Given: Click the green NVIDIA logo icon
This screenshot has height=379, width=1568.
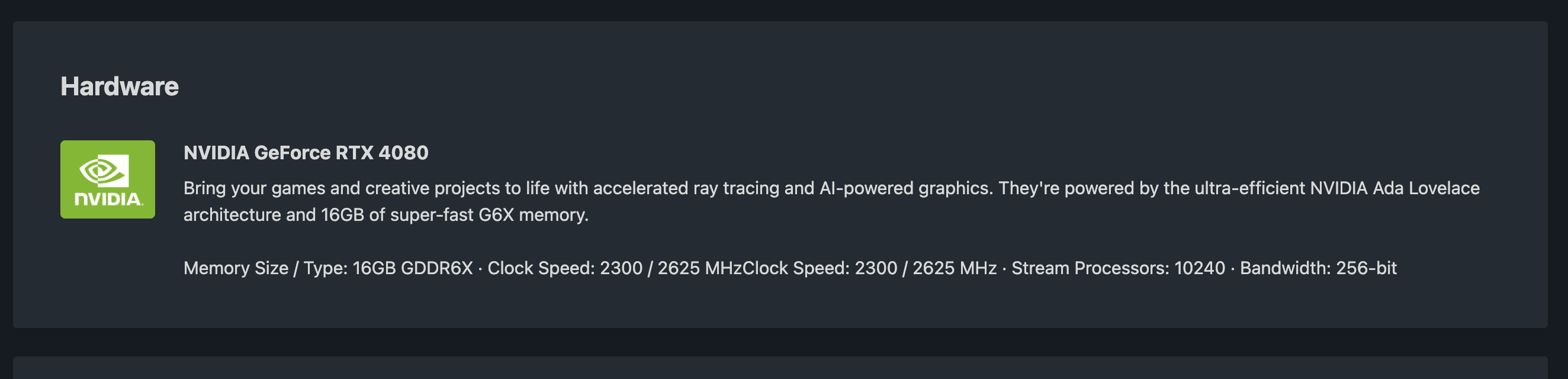Looking at the screenshot, I should pos(108,179).
